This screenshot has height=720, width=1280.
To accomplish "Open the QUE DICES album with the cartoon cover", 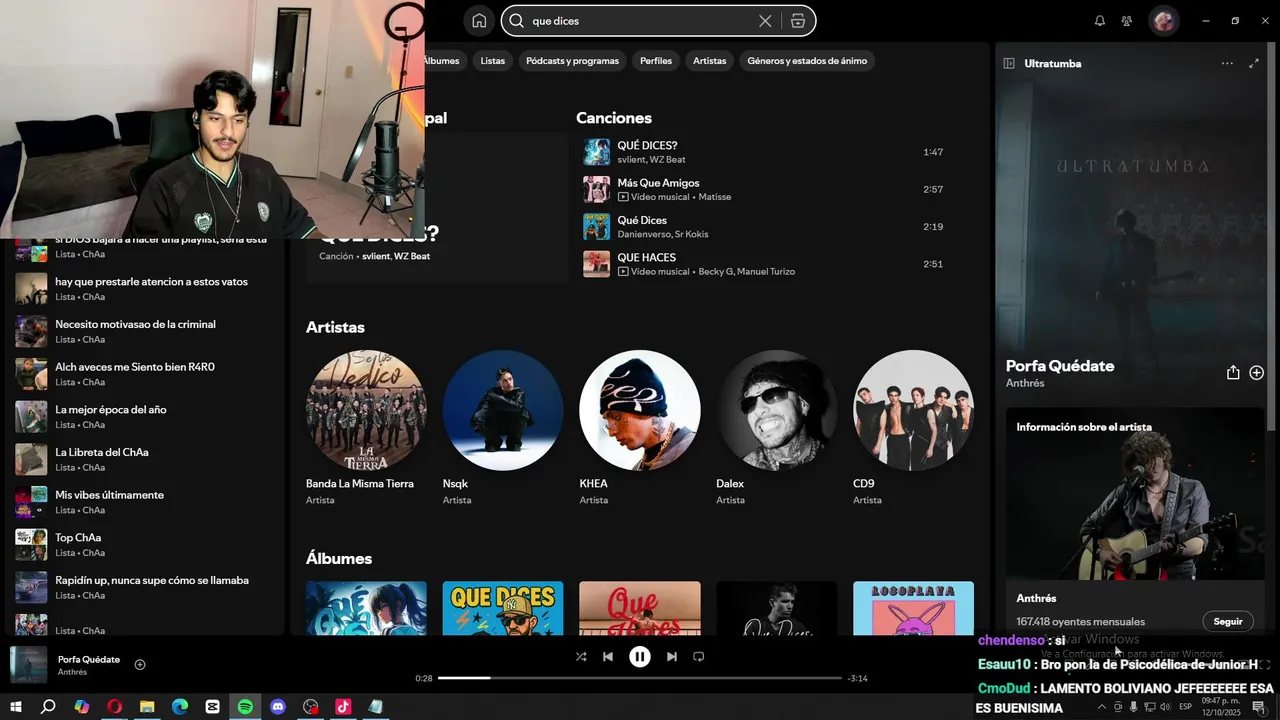I will pyautogui.click(x=503, y=608).
